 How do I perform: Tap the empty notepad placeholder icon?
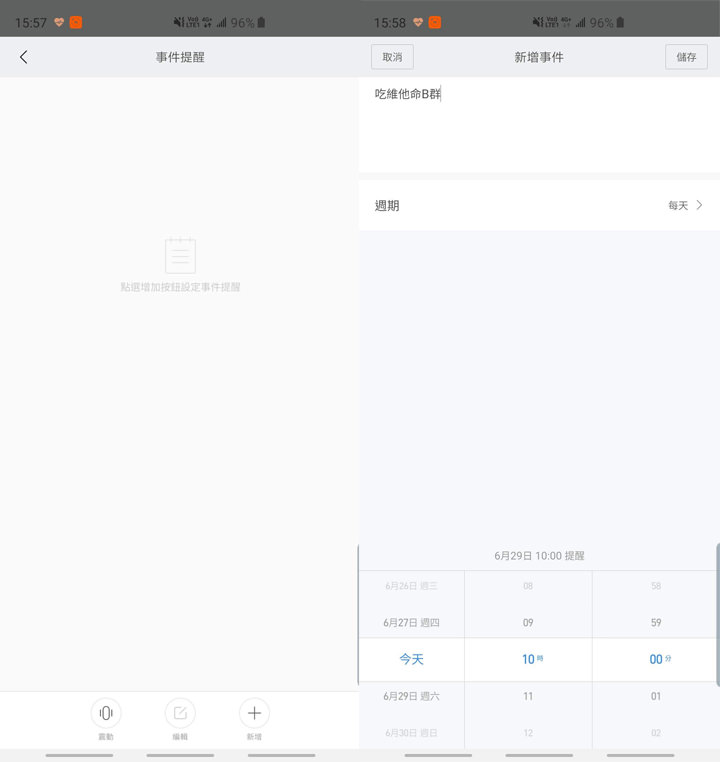[180, 255]
